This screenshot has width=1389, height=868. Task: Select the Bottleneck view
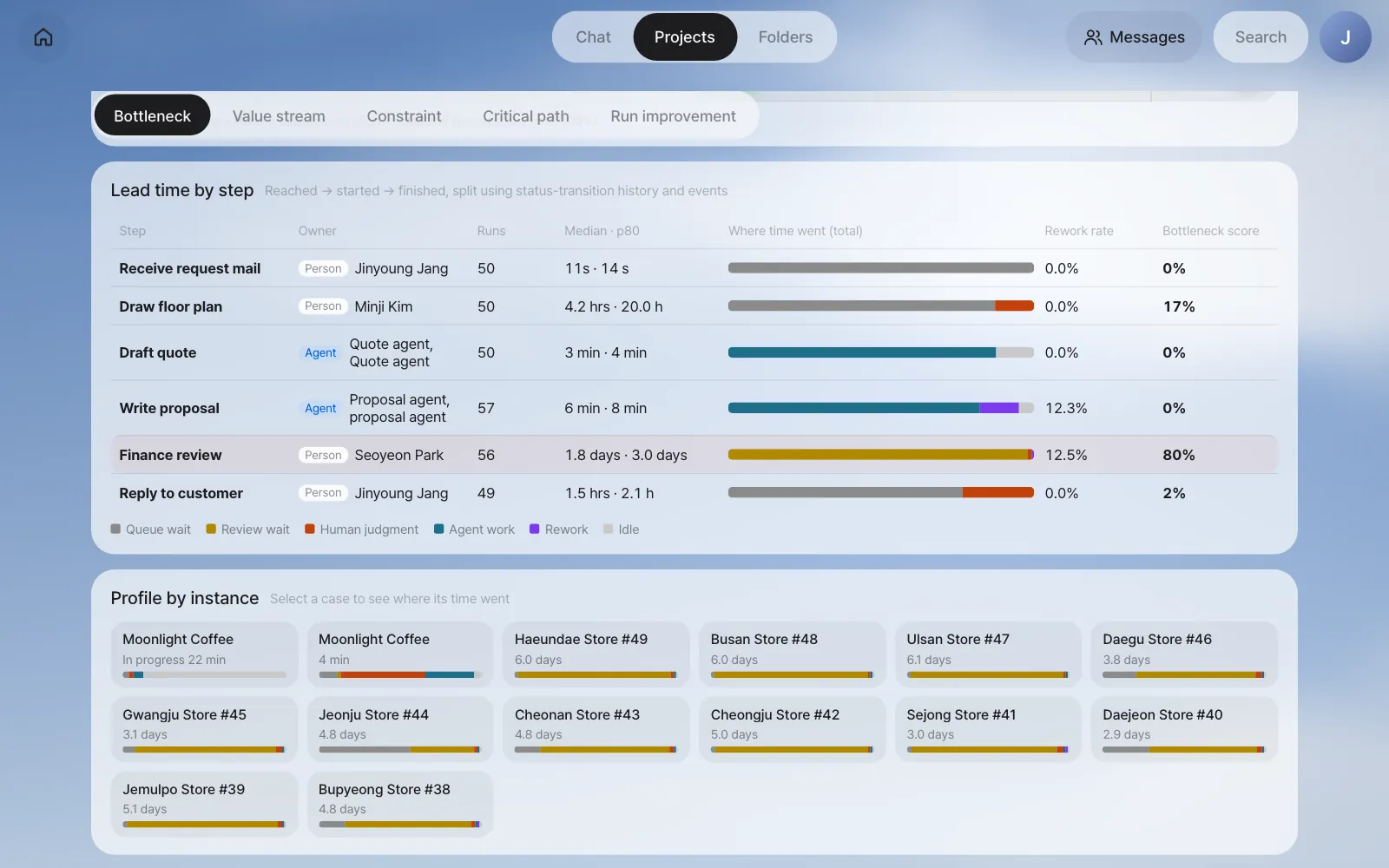click(152, 115)
